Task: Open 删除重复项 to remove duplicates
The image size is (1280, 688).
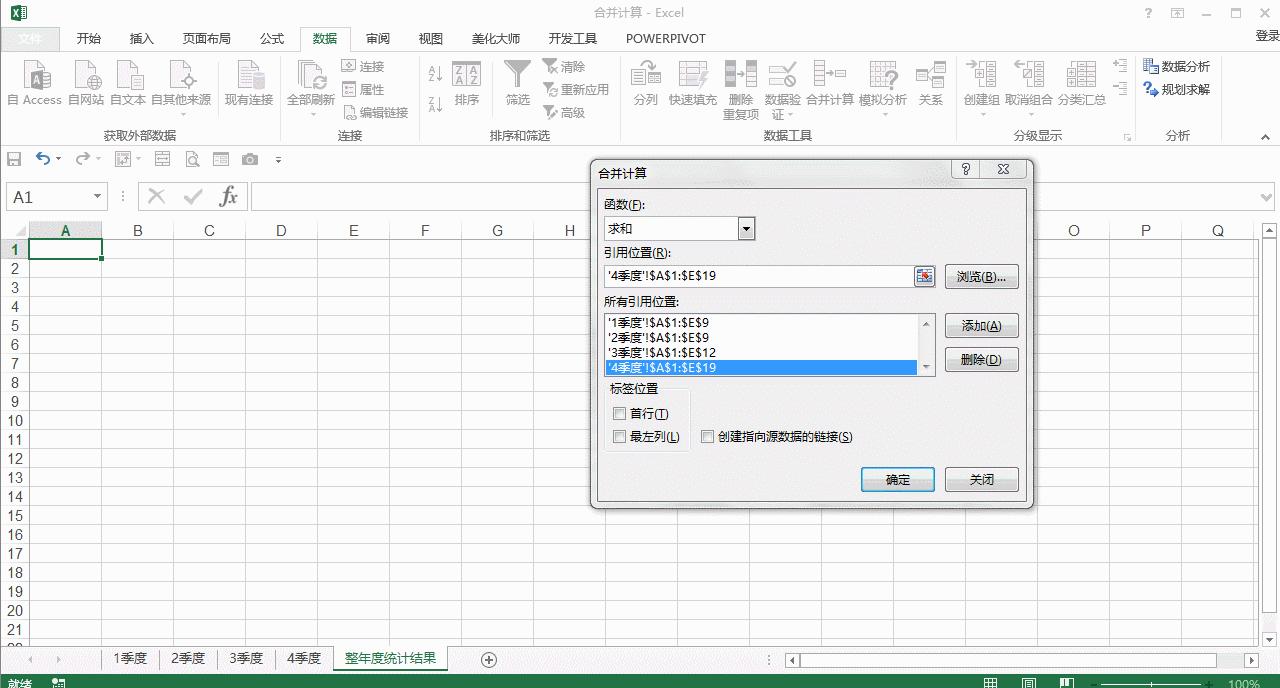Action: pos(740,80)
